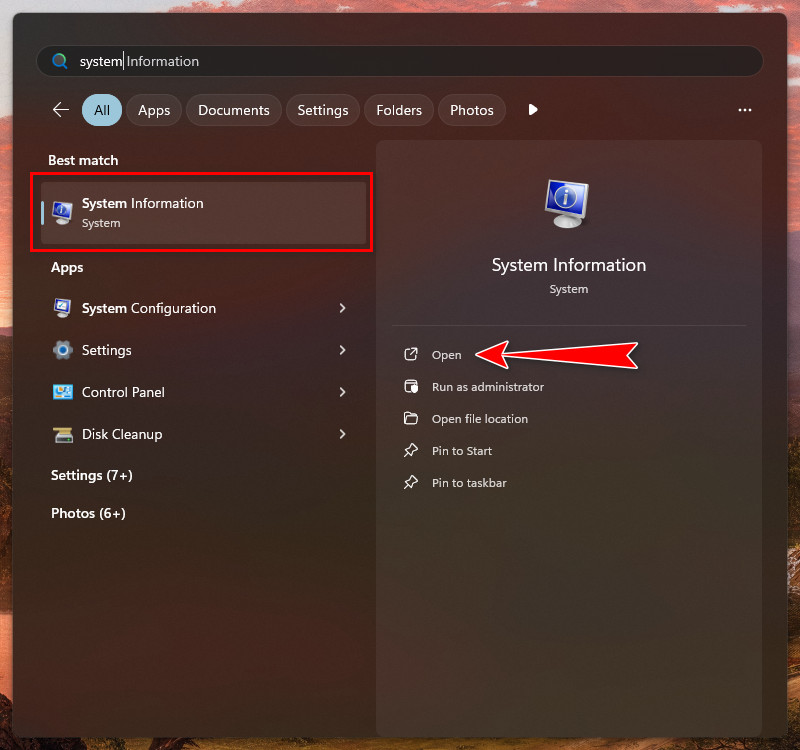Open Settings from the Apps list
The width and height of the screenshot is (800, 750).
tap(107, 350)
